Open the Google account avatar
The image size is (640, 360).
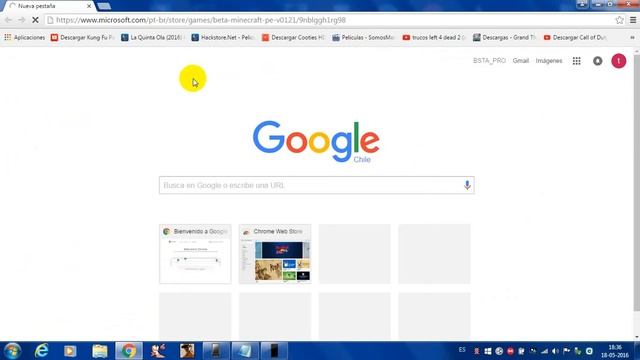[x=618, y=61]
